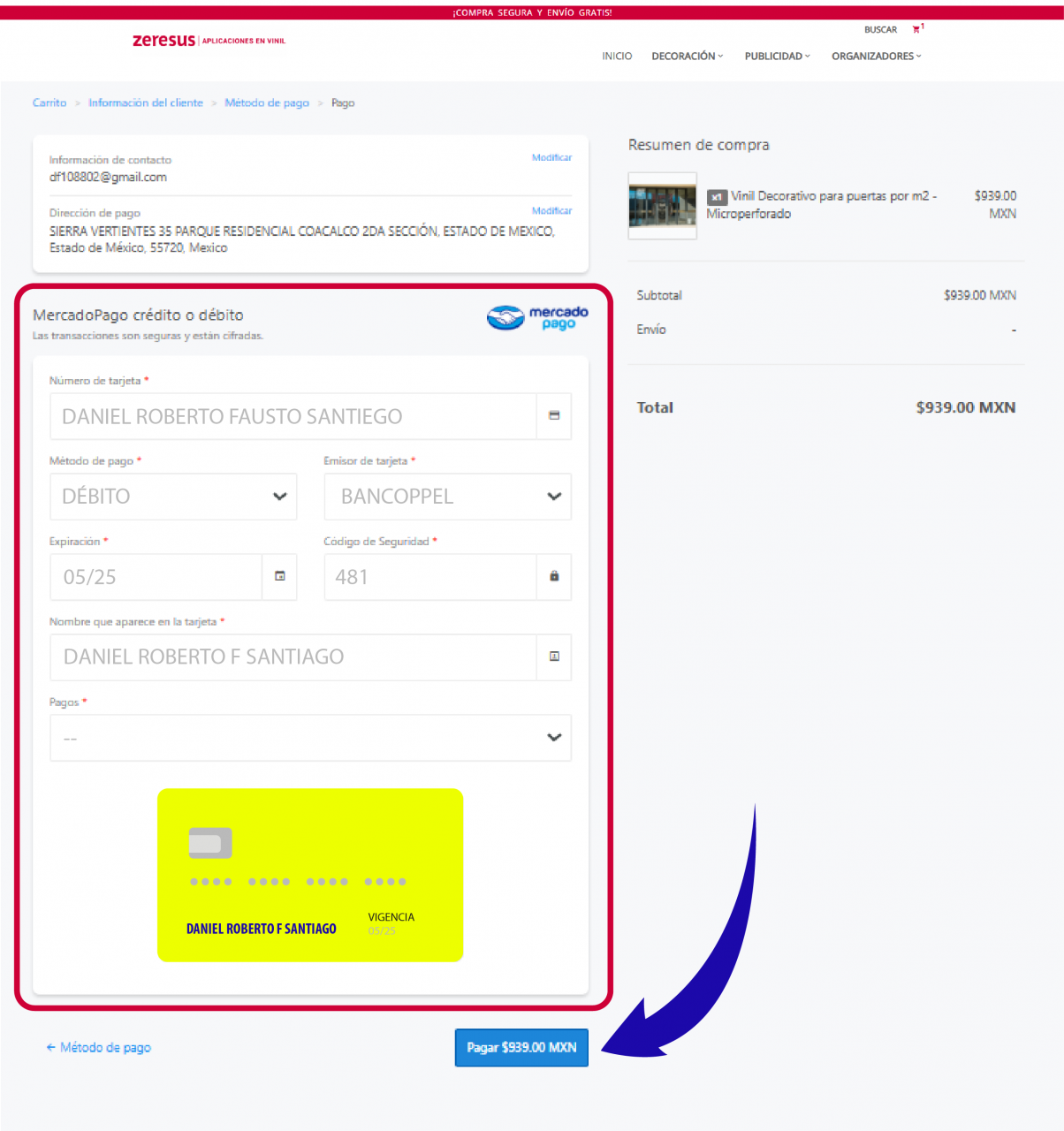Click Modificar next to contact information
This screenshot has height=1131, width=1064.
(551, 157)
